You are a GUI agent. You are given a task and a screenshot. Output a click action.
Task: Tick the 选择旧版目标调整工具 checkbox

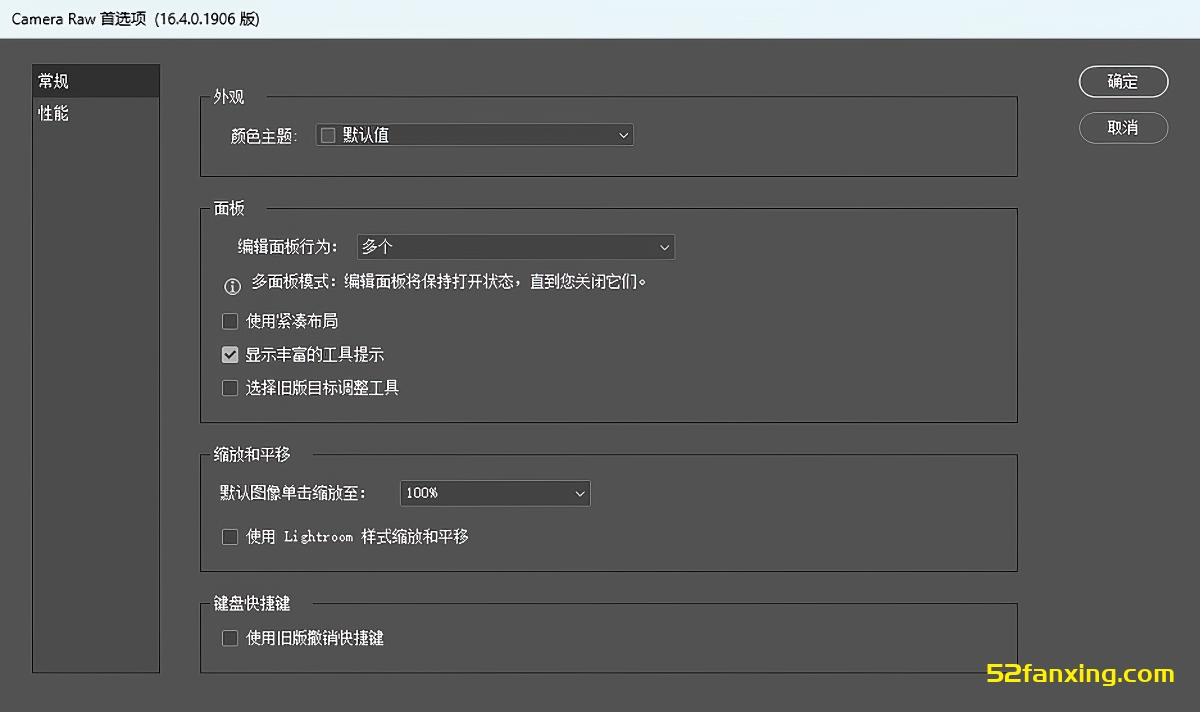[x=230, y=387]
